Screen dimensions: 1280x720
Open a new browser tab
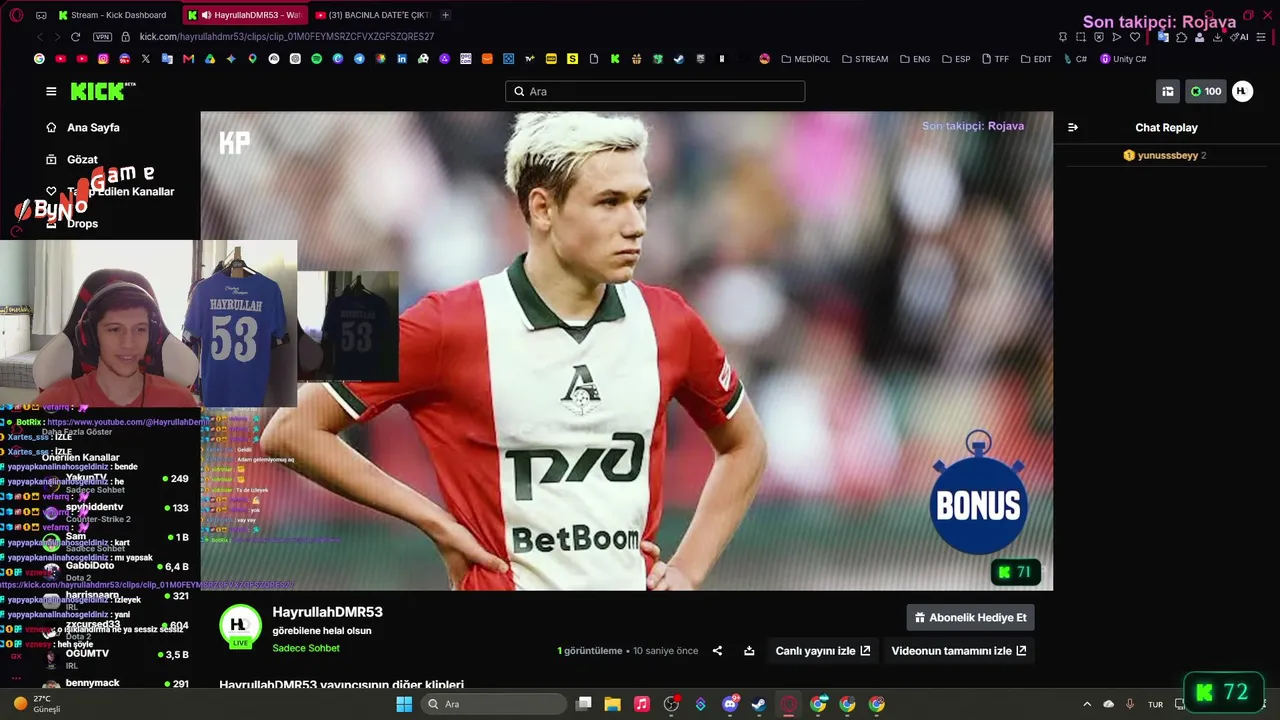(x=445, y=15)
